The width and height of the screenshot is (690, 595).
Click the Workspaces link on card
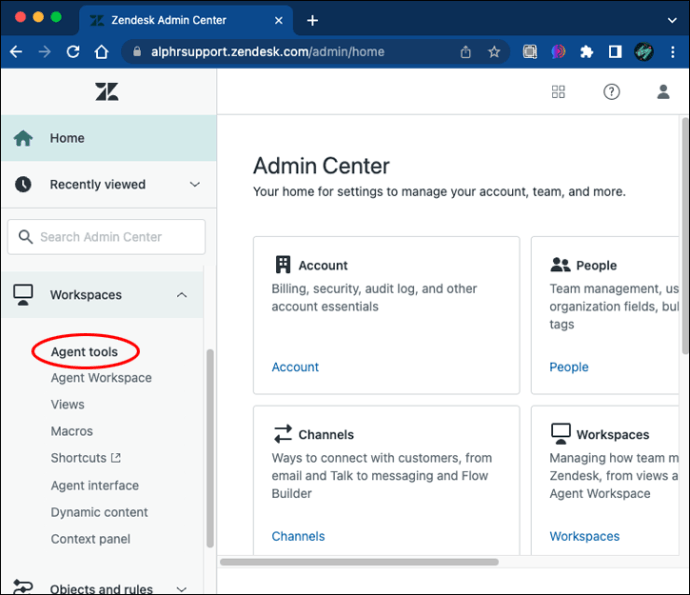[x=584, y=536]
